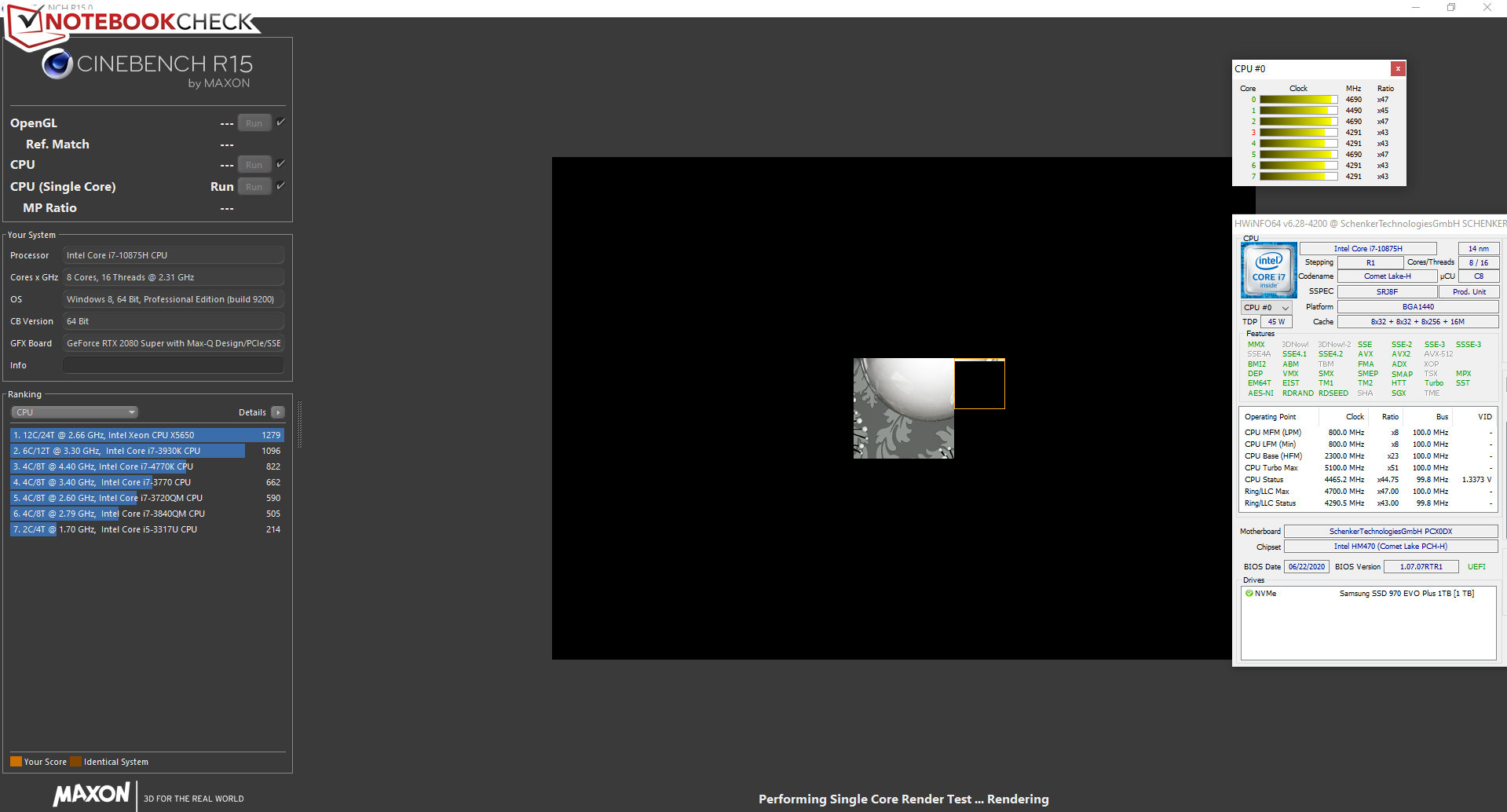Click the Codename value Comet Lake-H
The width and height of the screenshot is (1507, 812).
pos(1387,276)
